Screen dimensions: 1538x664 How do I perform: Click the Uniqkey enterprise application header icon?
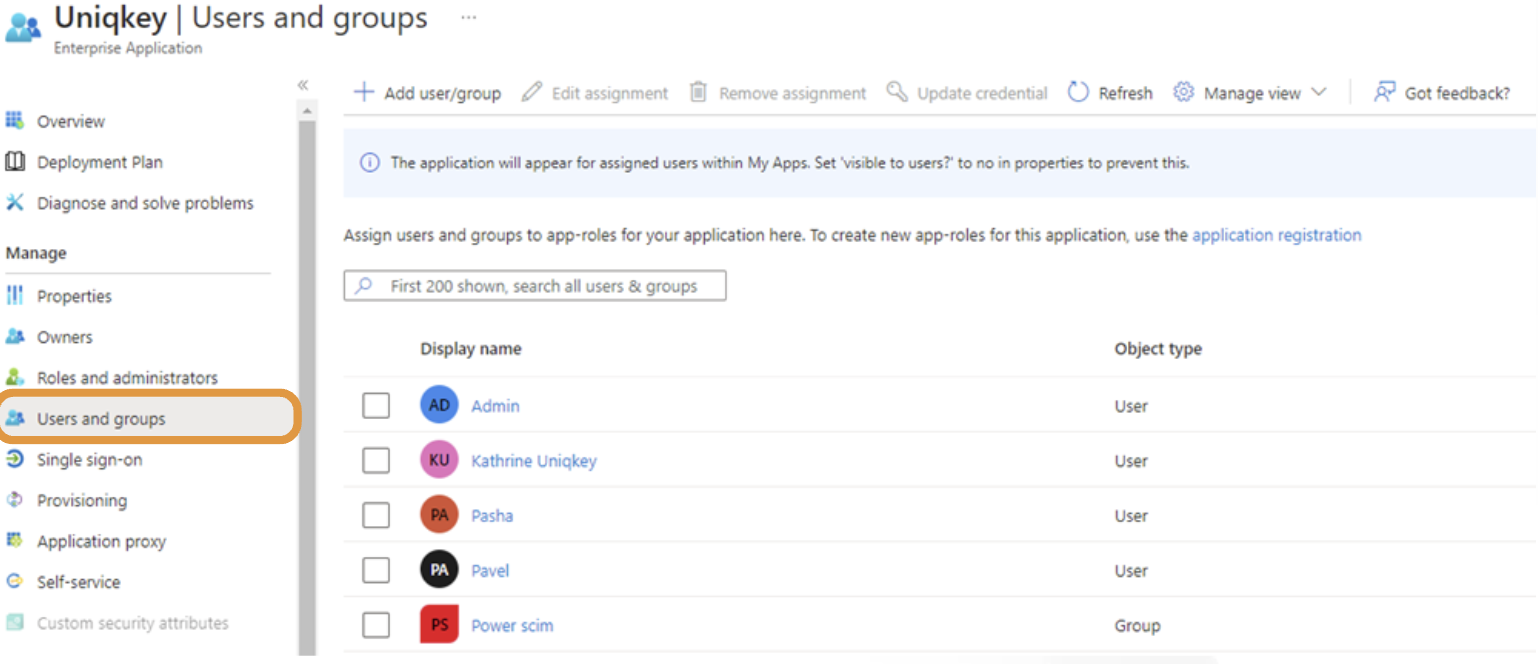point(23,28)
